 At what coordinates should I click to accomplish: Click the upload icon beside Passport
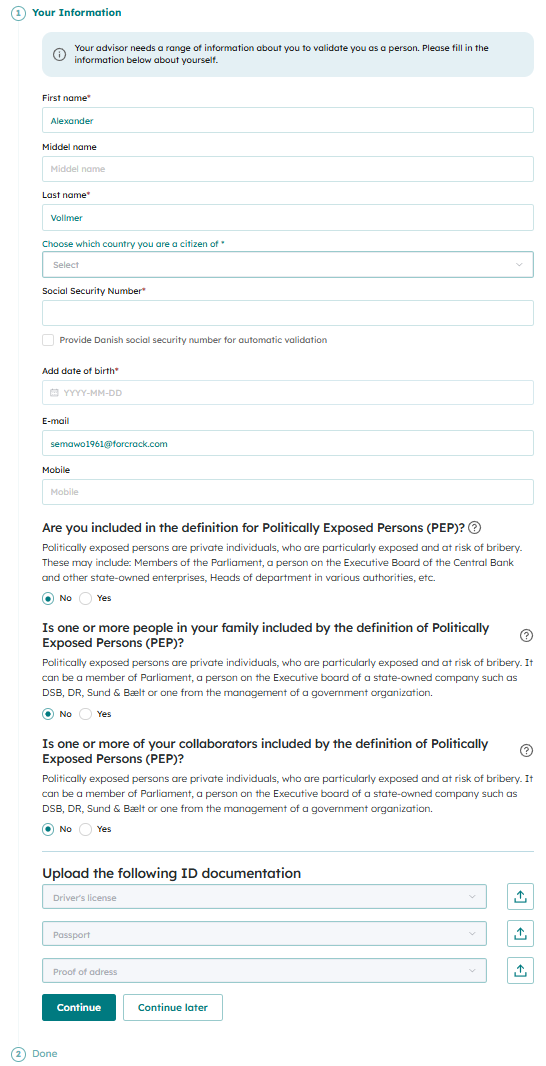[x=520, y=934]
